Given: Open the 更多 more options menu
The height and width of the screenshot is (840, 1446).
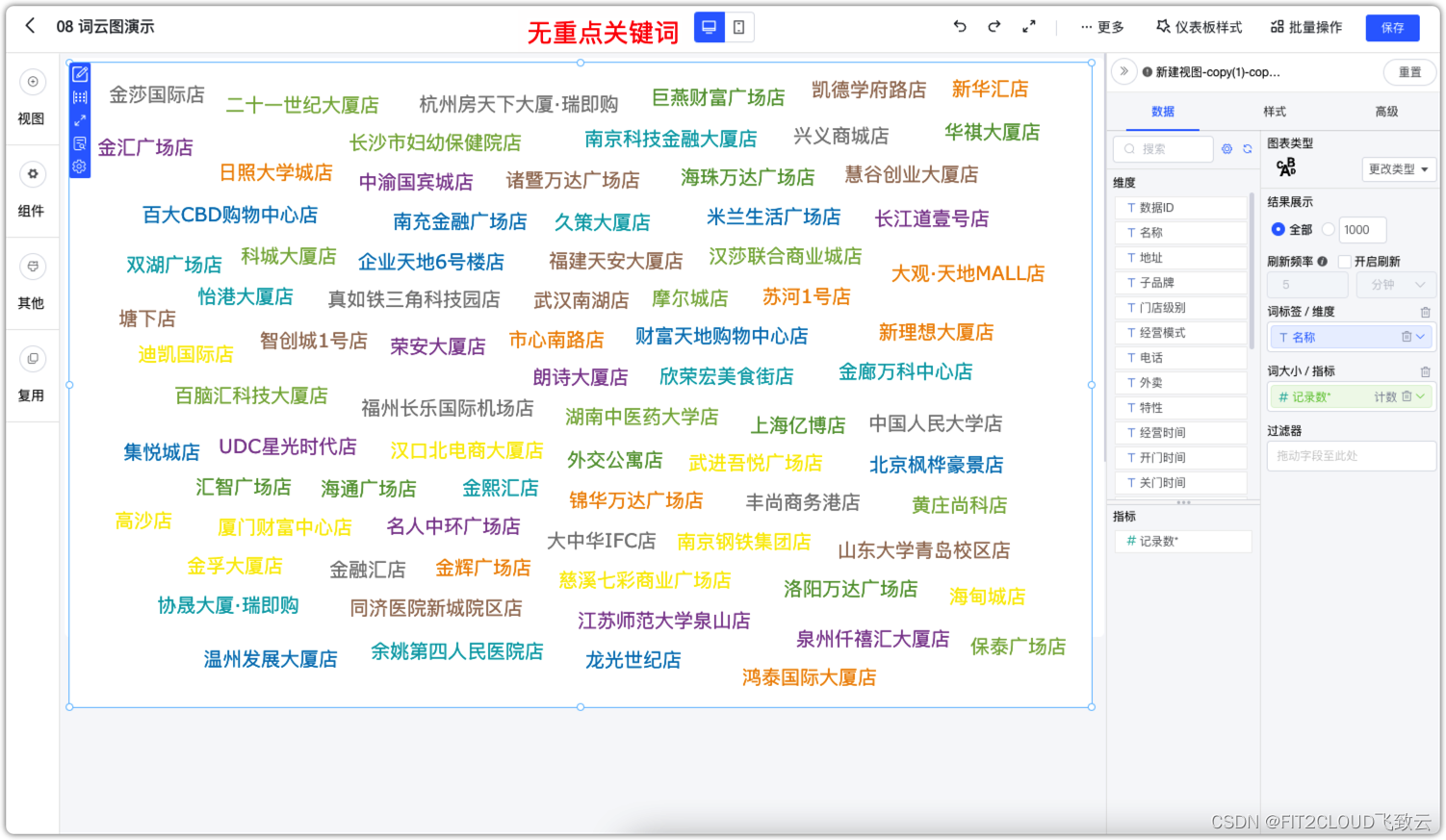Looking at the screenshot, I should click(x=1102, y=27).
